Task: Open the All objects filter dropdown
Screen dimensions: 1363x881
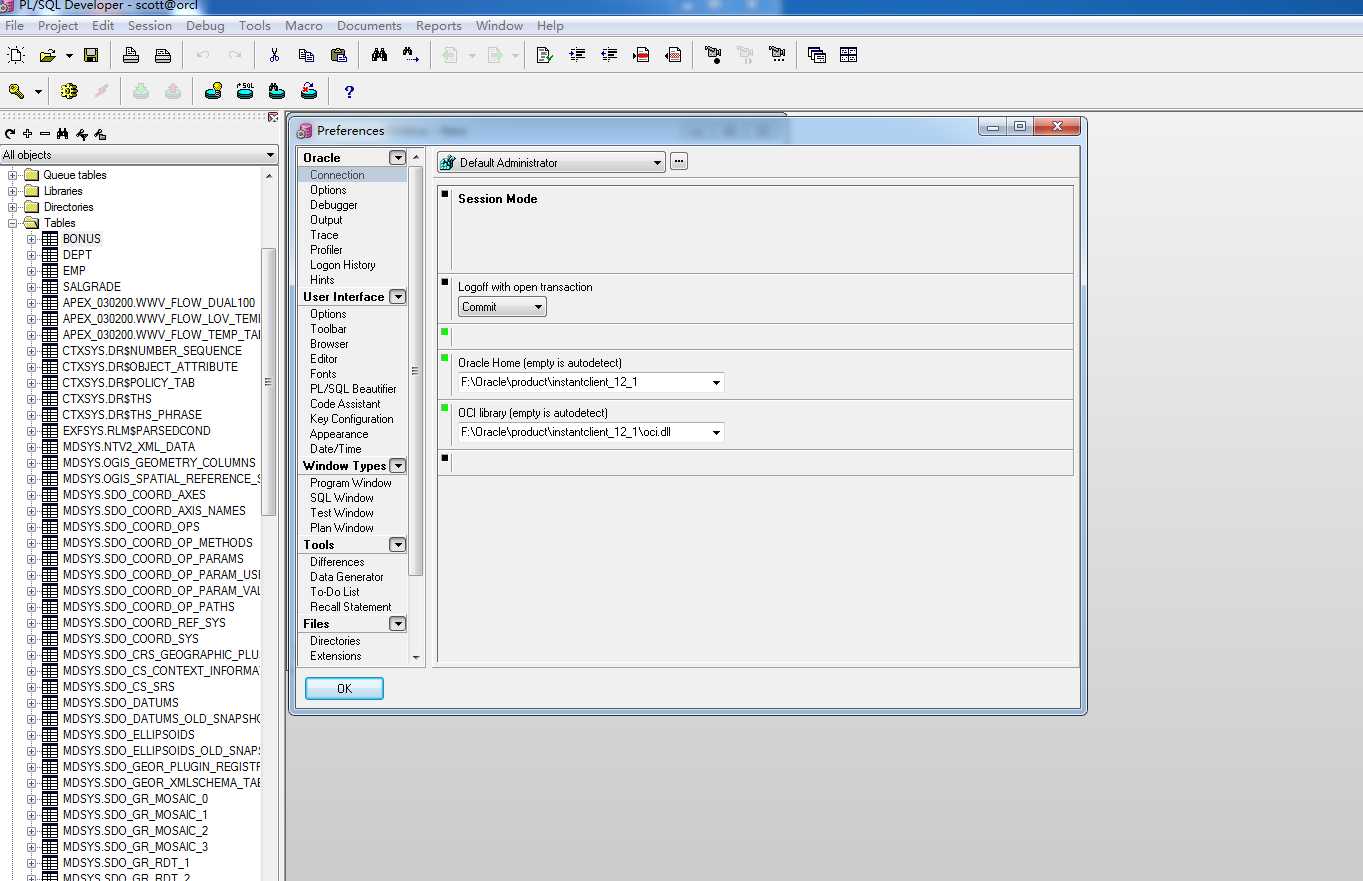Action: click(x=270, y=155)
